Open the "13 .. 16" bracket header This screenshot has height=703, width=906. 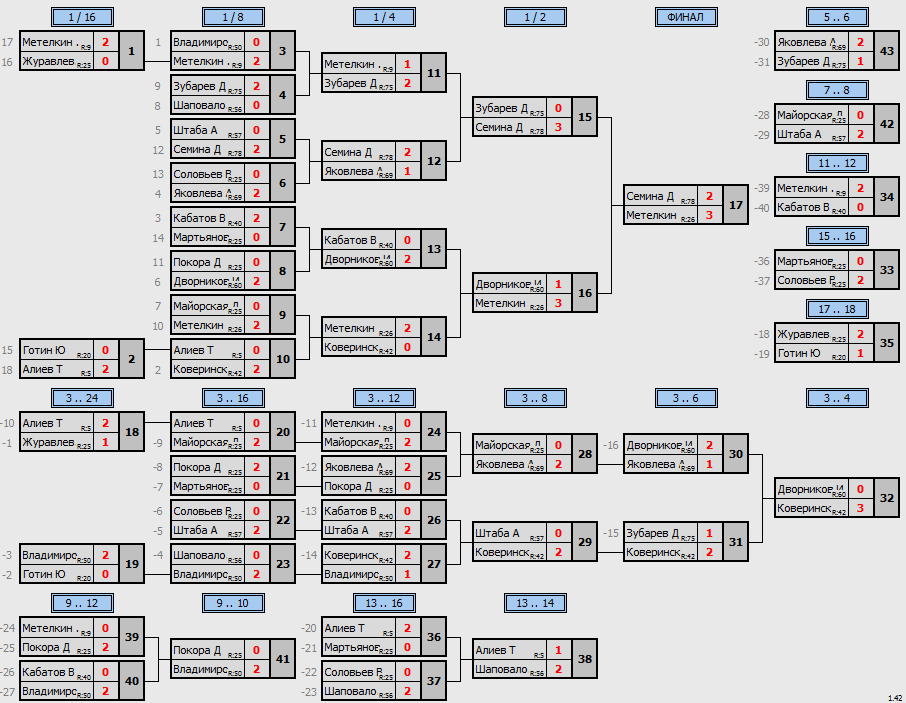[x=384, y=603]
